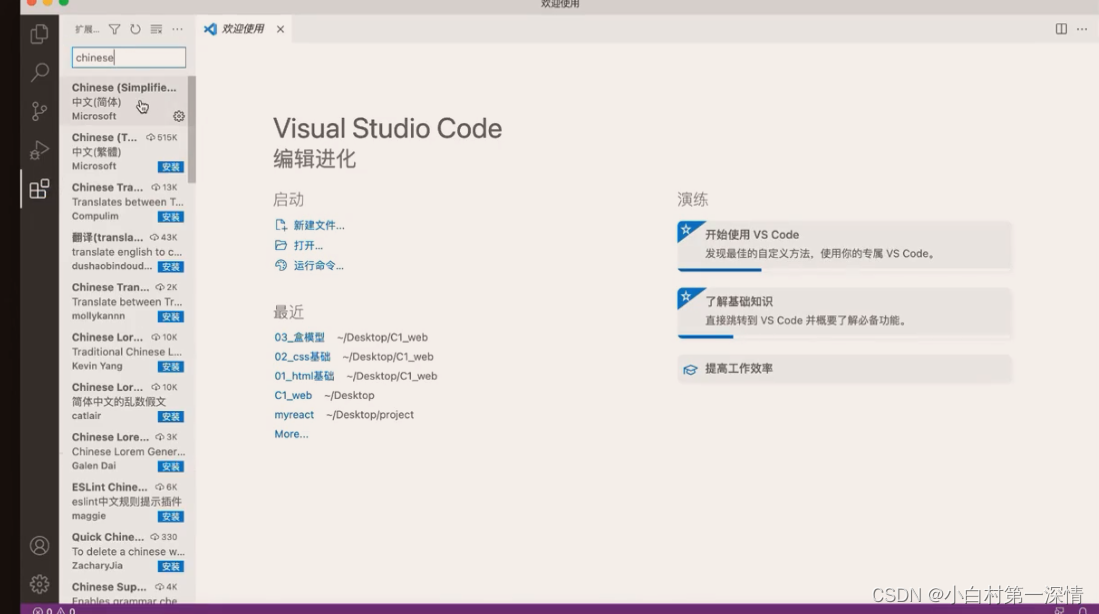
Task: Click the More... recent link
Action: point(291,434)
